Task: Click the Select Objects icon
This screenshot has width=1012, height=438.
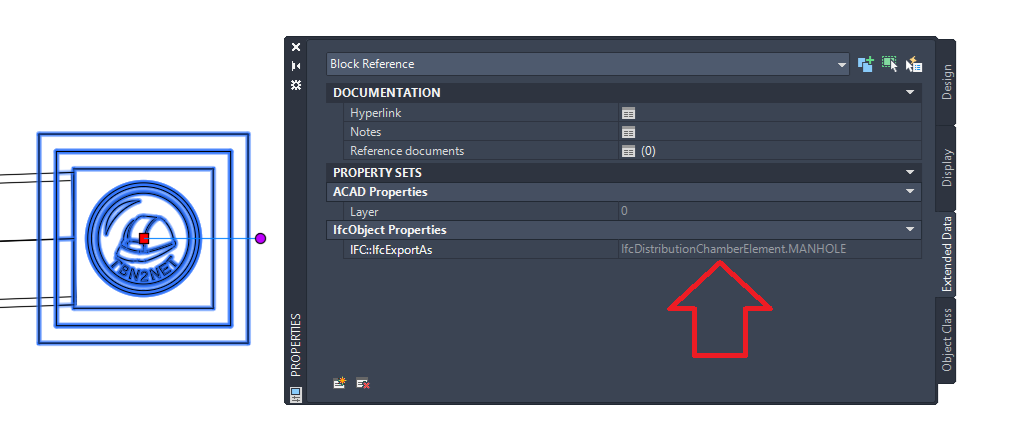Action: coord(889,64)
